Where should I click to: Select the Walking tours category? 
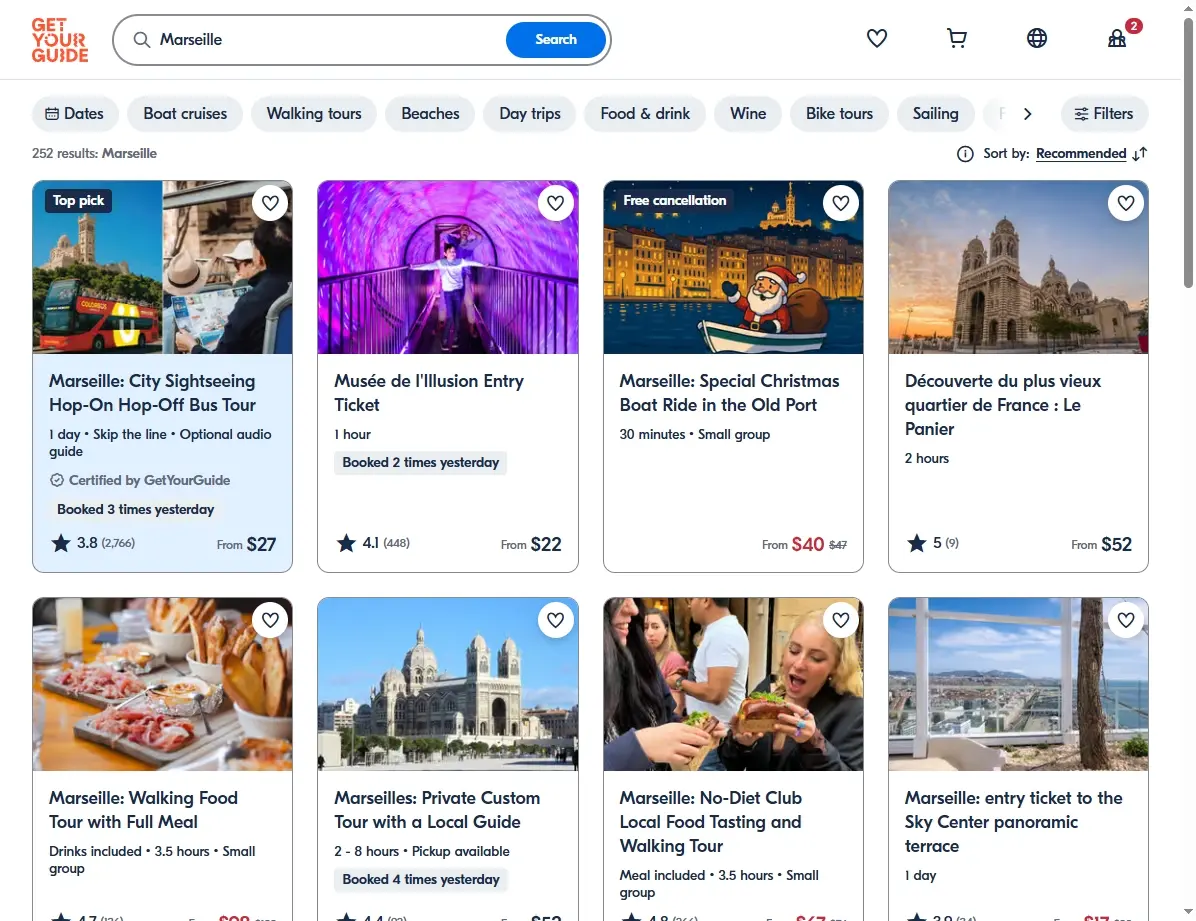pos(313,114)
